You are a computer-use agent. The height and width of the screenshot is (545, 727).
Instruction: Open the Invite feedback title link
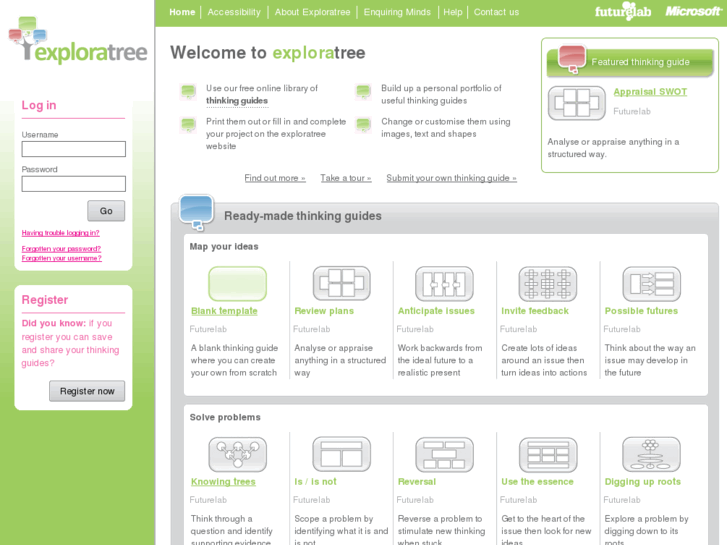(x=535, y=311)
